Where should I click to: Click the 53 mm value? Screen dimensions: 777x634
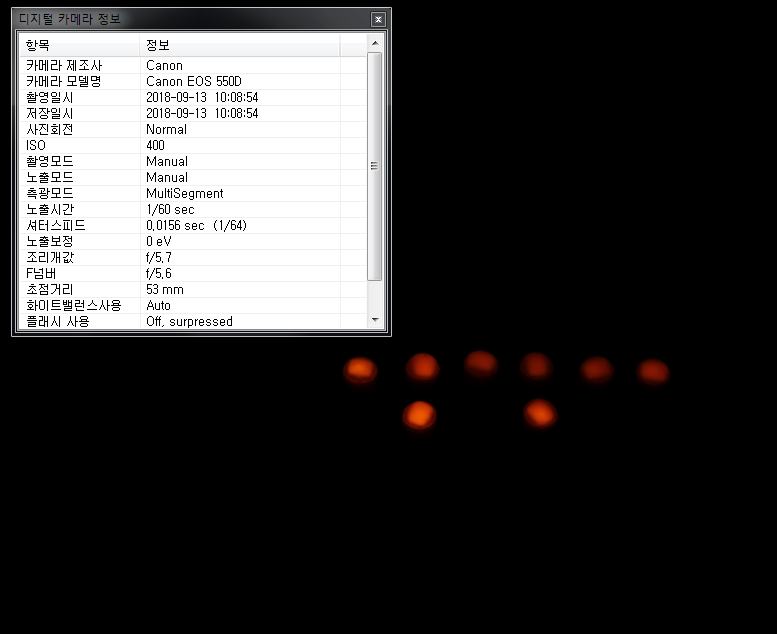165,289
